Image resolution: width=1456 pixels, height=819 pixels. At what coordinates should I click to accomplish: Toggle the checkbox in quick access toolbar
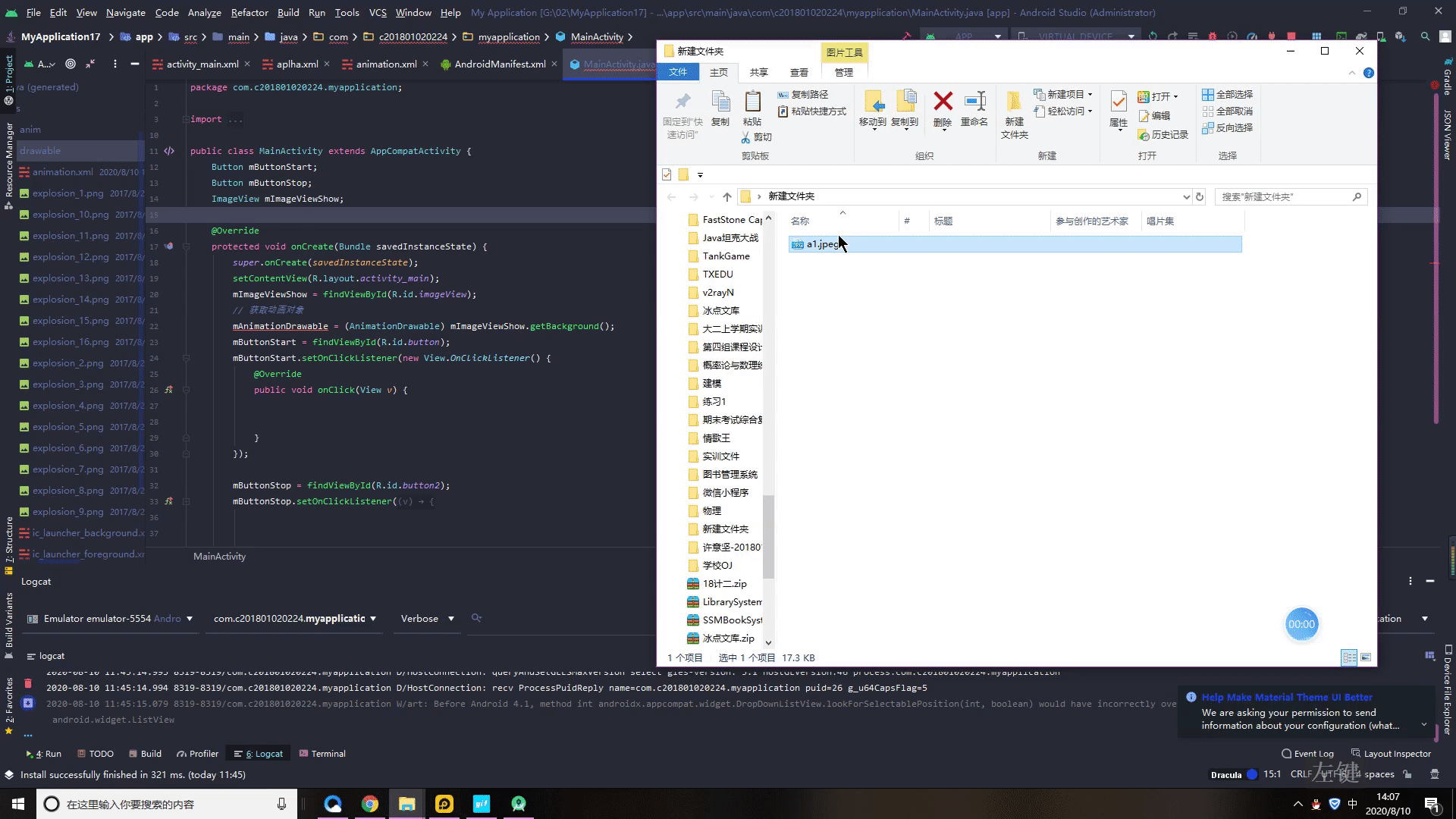pos(667,174)
